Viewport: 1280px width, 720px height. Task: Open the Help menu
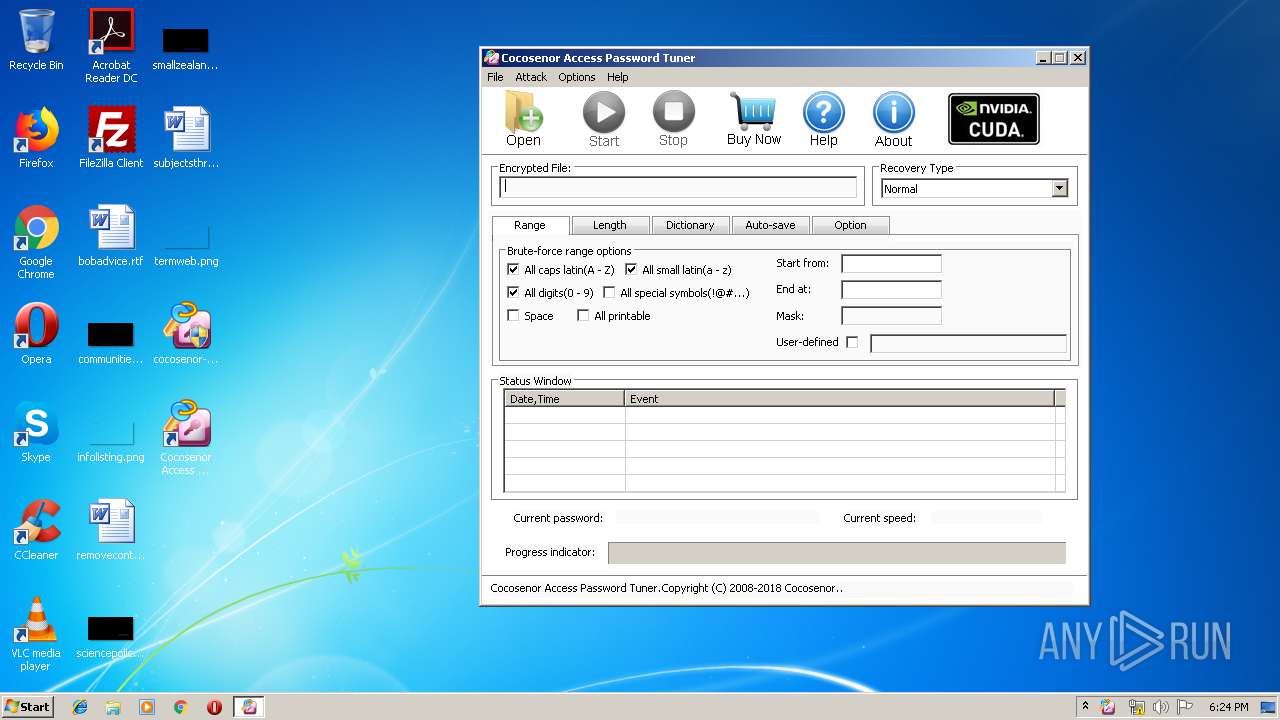(x=618, y=77)
